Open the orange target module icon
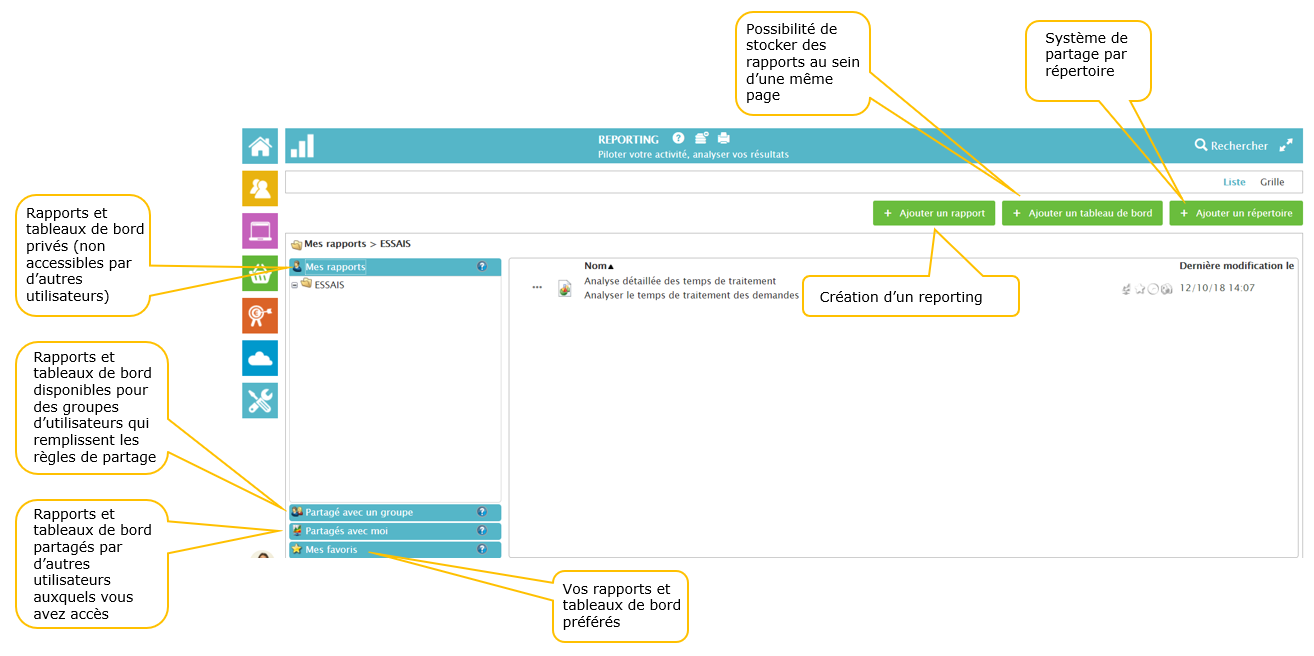The width and height of the screenshot is (1314, 656). pyautogui.click(x=260, y=316)
